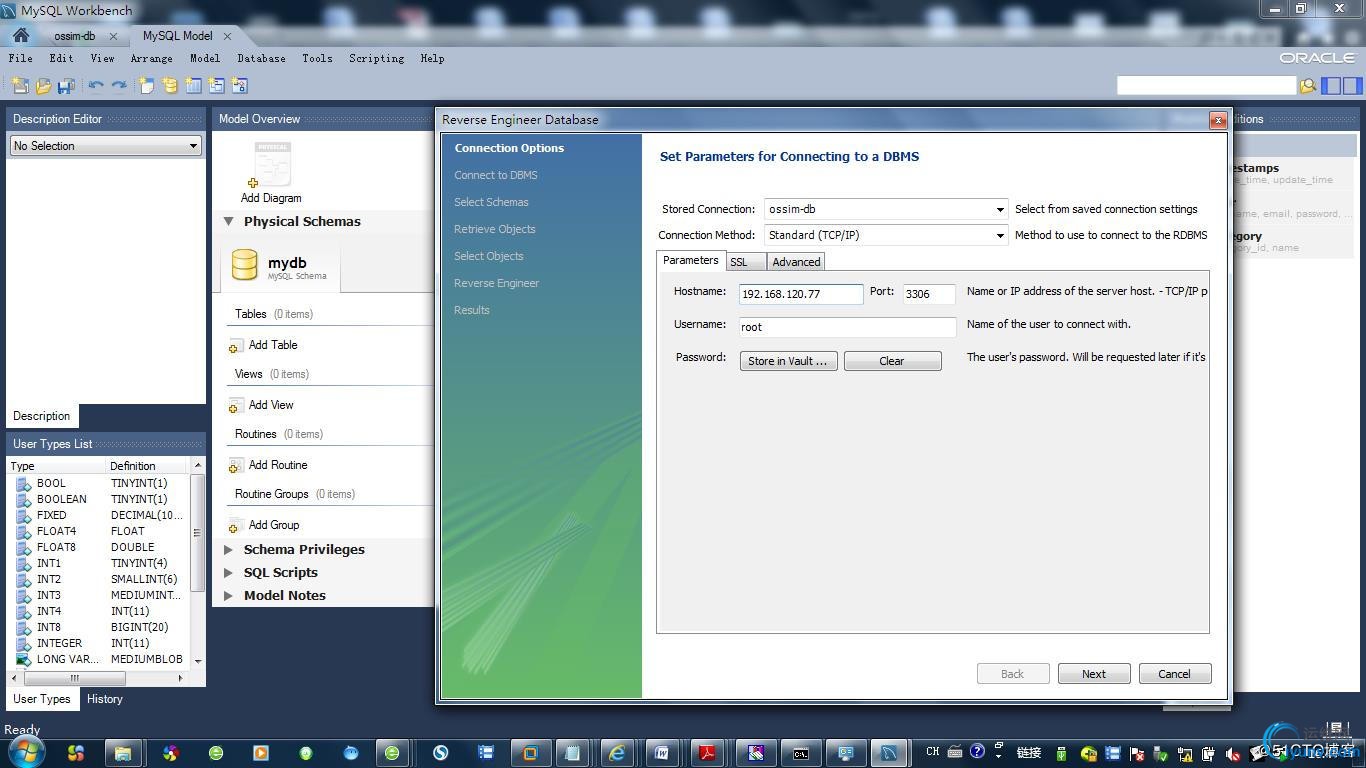Open the Stored Connection dropdown

[999, 209]
